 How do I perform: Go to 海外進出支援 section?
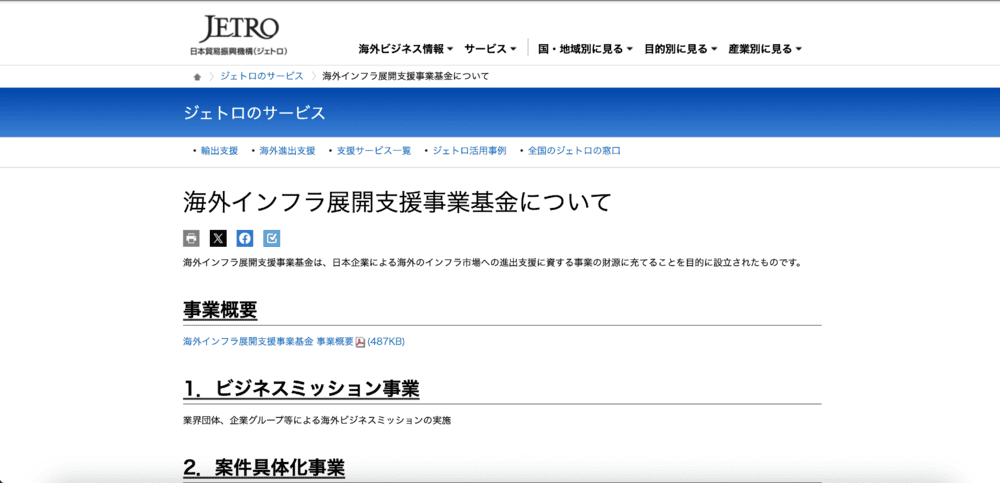click(x=287, y=151)
